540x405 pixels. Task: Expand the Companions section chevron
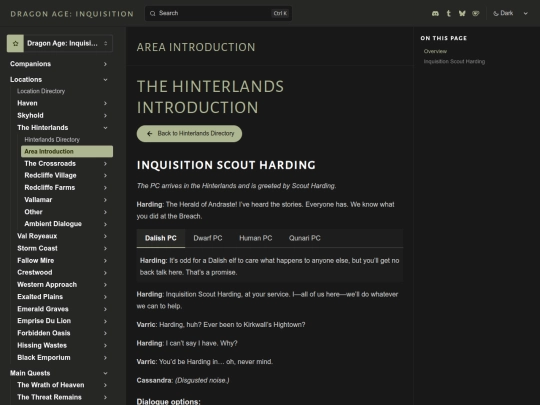[x=105, y=64]
